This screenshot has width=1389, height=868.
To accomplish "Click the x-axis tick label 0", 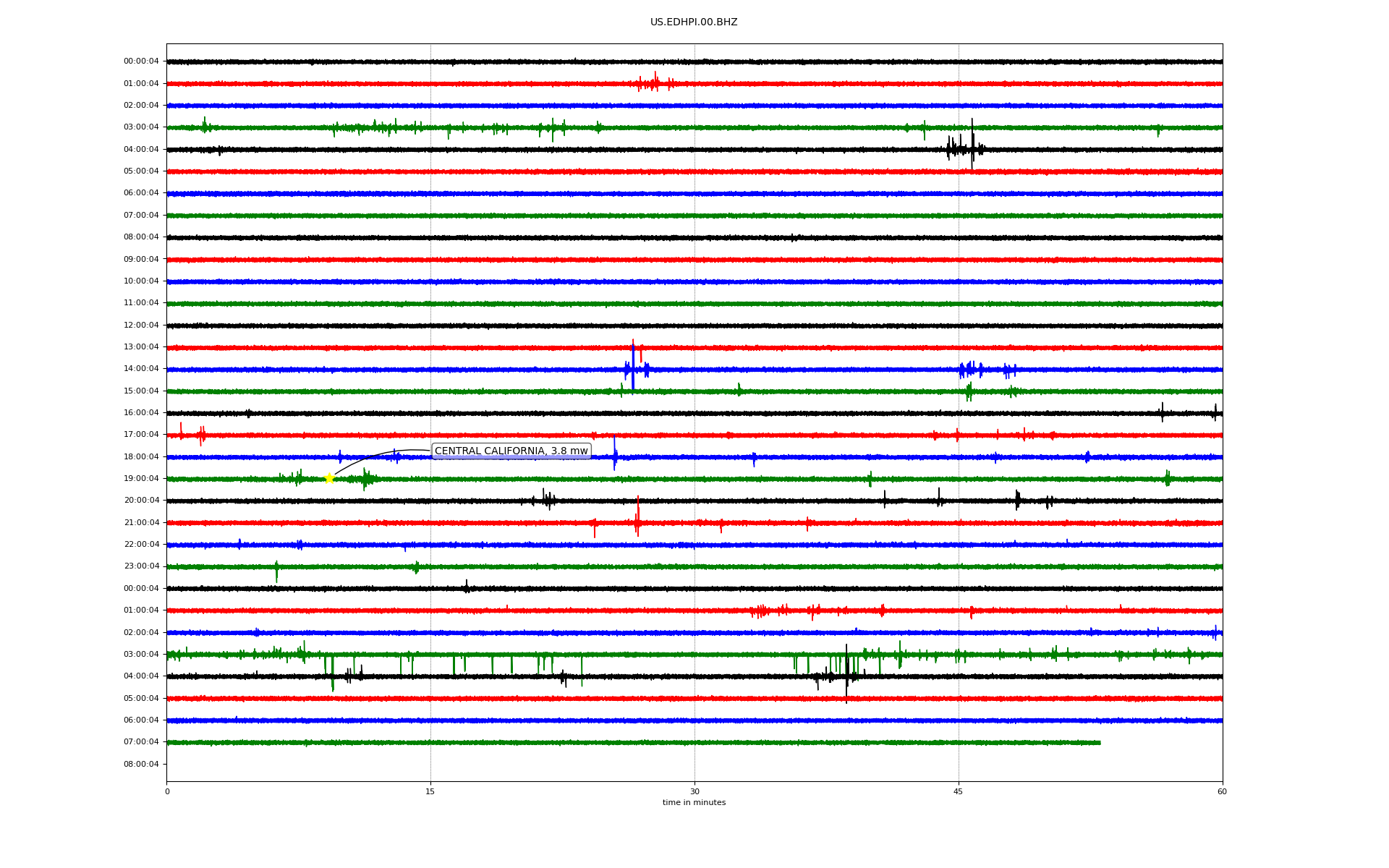I will [167, 791].
